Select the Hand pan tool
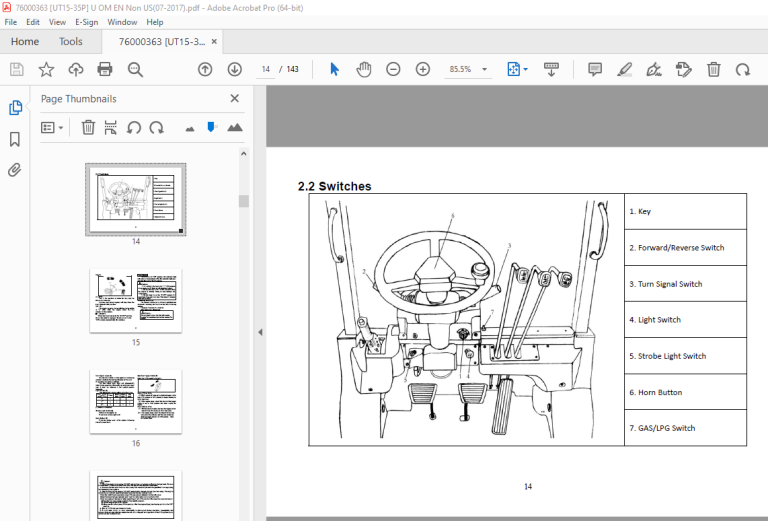Image resolution: width=768 pixels, height=521 pixels. [x=364, y=70]
